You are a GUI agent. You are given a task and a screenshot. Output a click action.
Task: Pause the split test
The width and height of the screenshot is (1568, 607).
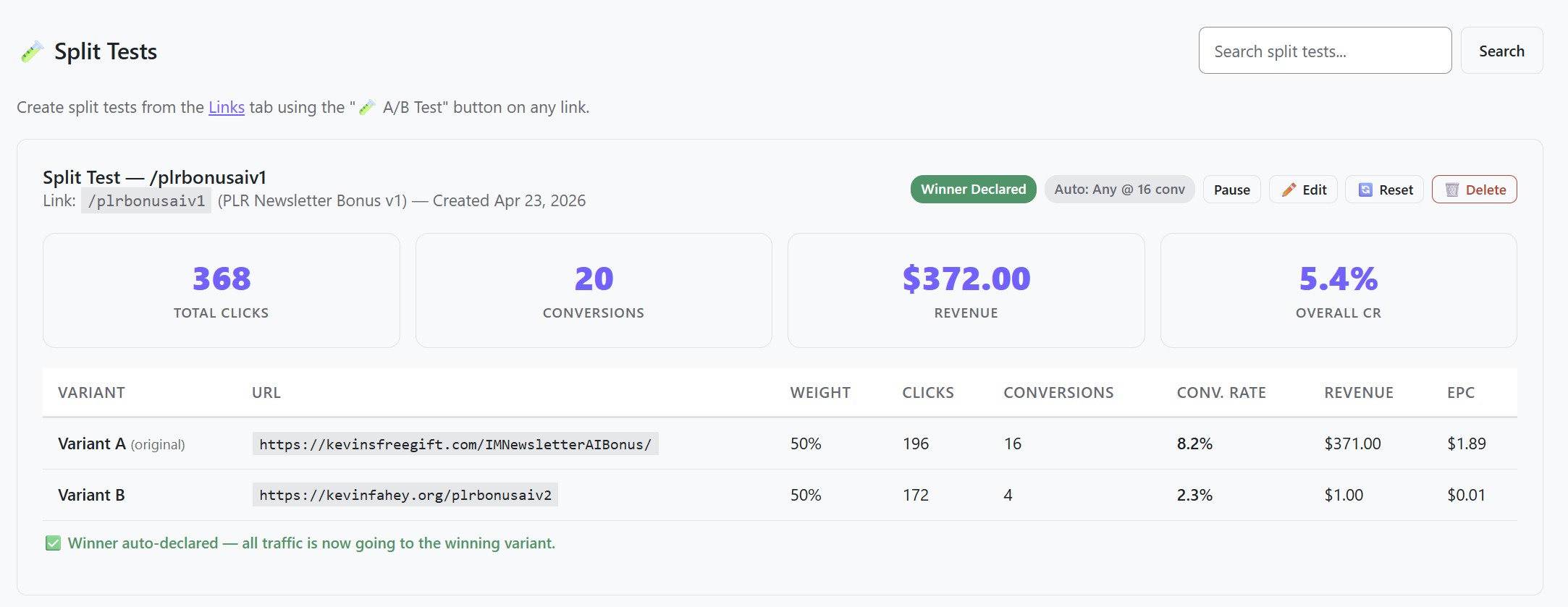click(x=1231, y=190)
